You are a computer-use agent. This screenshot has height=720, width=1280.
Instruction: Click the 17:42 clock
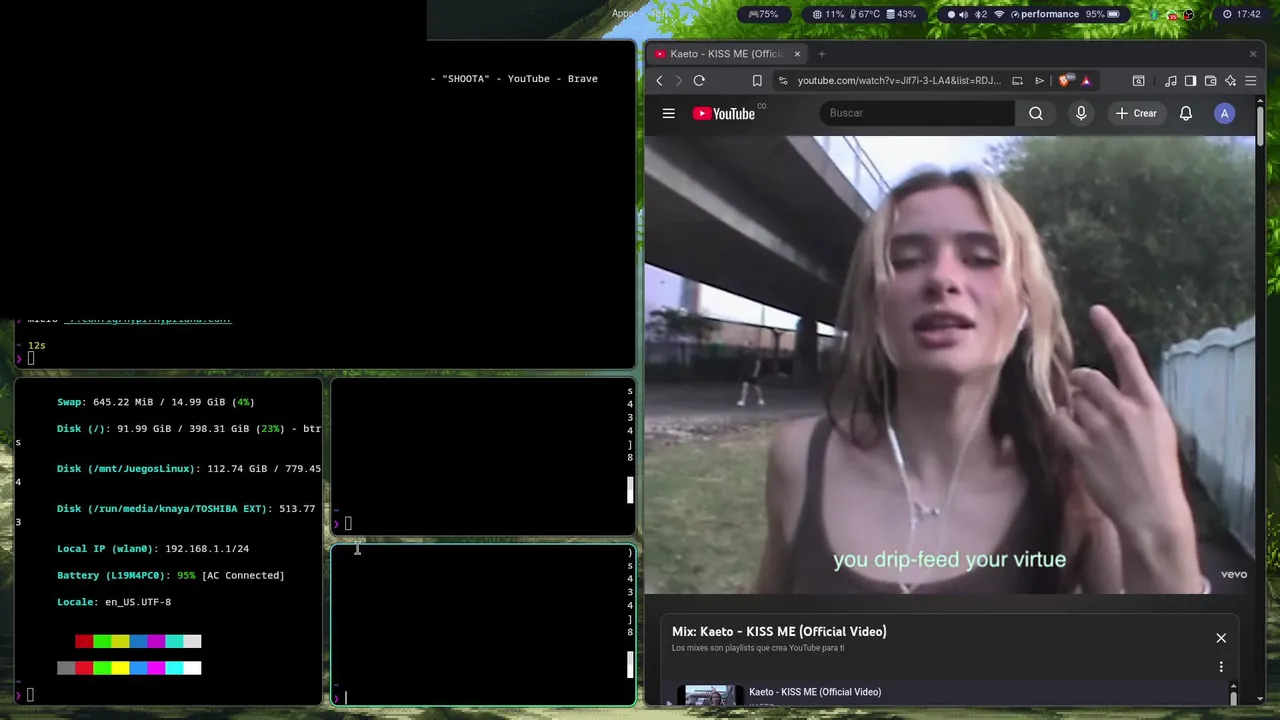click(1241, 14)
